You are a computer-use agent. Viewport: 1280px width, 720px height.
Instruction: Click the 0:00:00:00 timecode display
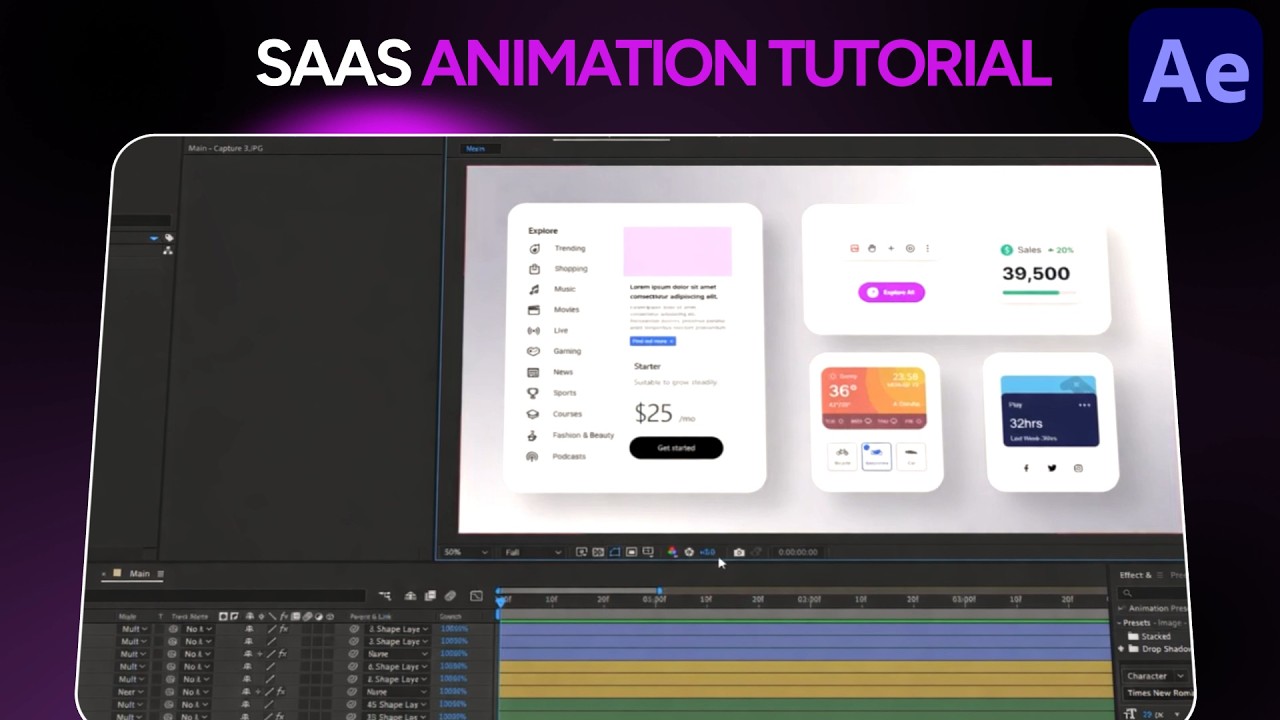(798, 552)
